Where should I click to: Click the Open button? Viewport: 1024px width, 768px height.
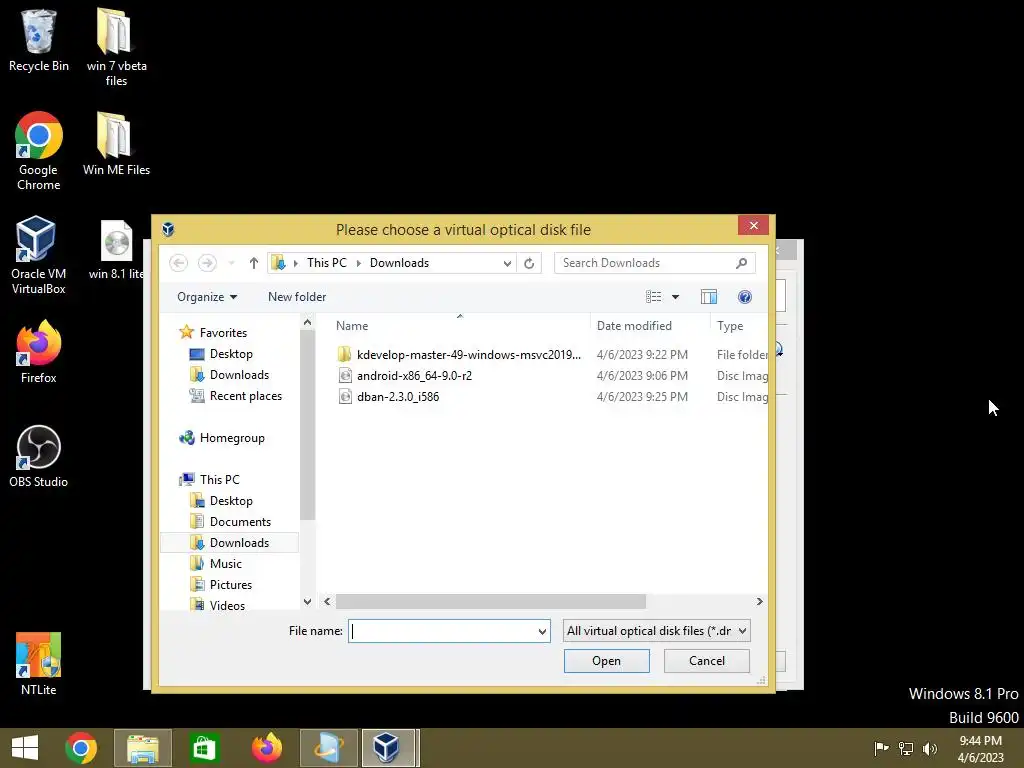tap(607, 661)
